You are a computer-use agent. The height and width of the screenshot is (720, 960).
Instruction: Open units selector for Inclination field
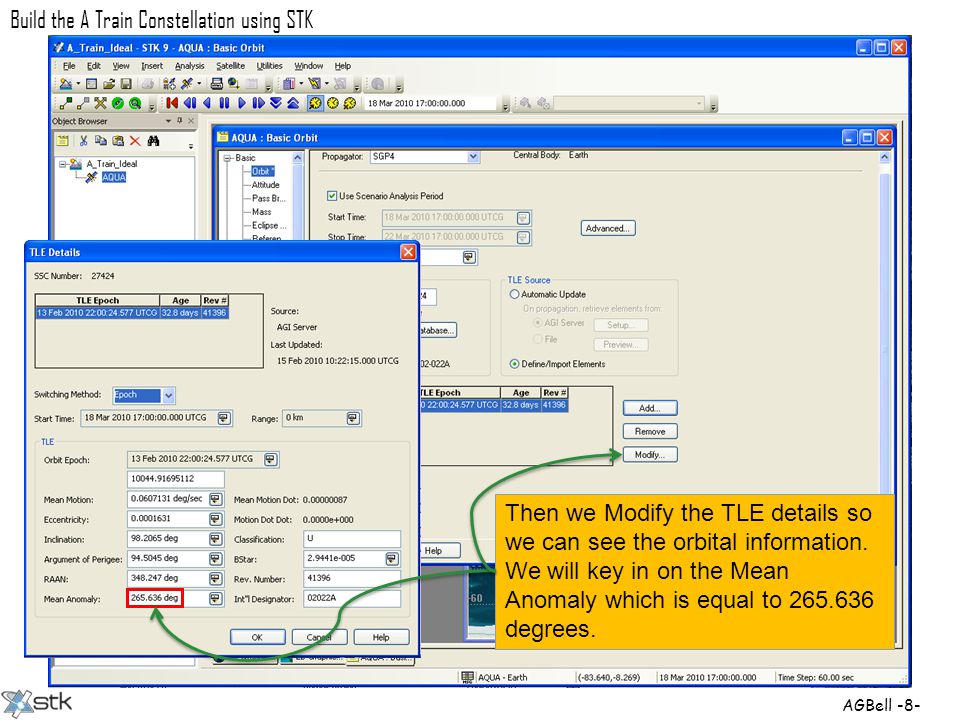click(216, 539)
